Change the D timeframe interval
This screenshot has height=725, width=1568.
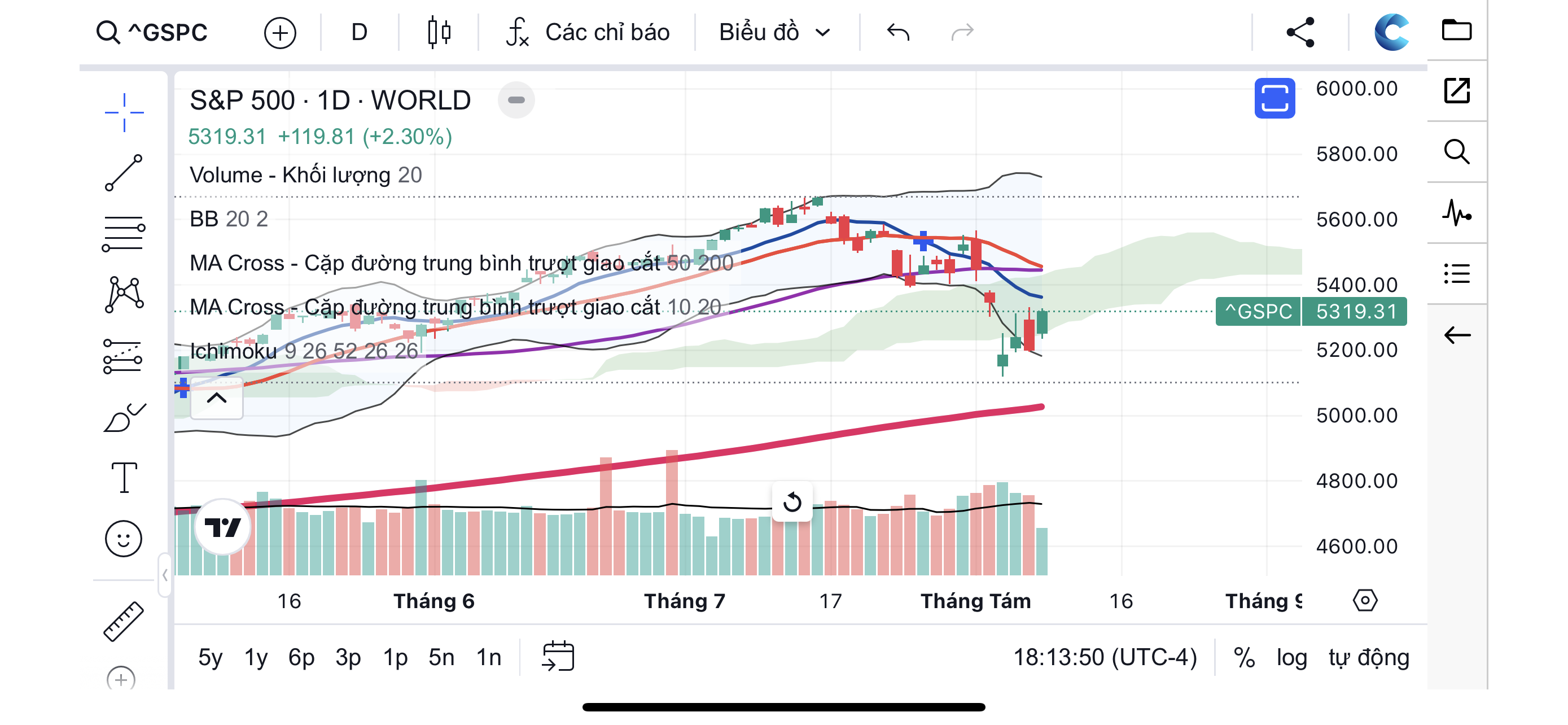click(359, 32)
